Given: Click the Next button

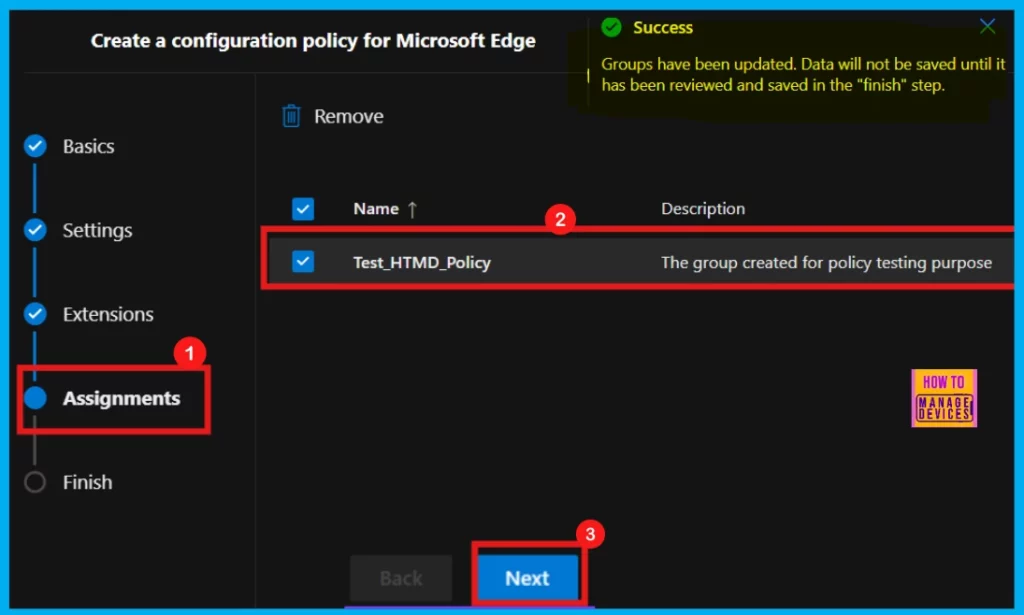Looking at the screenshot, I should click(528, 578).
